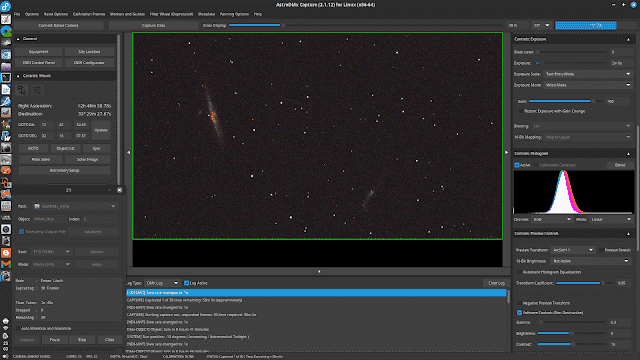
Task: Click the sliders settings icon under Controls: Mount
Action: tap(37, 90)
